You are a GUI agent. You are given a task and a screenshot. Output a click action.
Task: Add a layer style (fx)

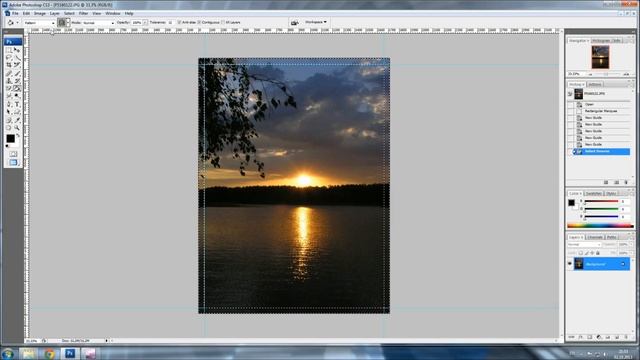click(581, 337)
